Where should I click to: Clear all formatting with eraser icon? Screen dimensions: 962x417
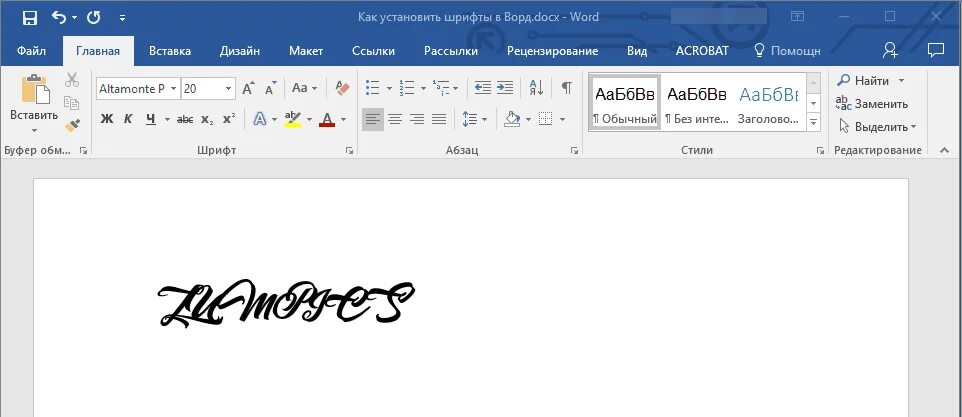[342, 88]
